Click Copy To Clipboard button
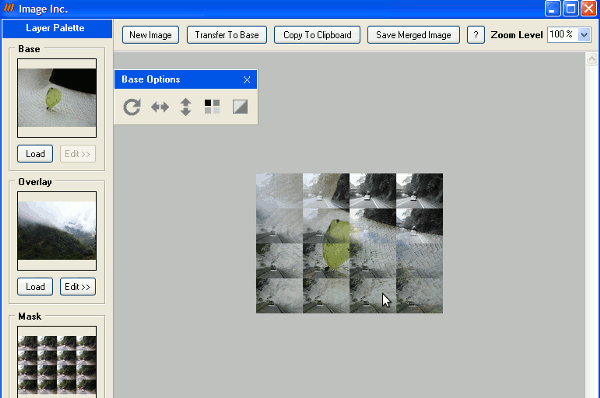This screenshot has width=600, height=398. (317, 35)
